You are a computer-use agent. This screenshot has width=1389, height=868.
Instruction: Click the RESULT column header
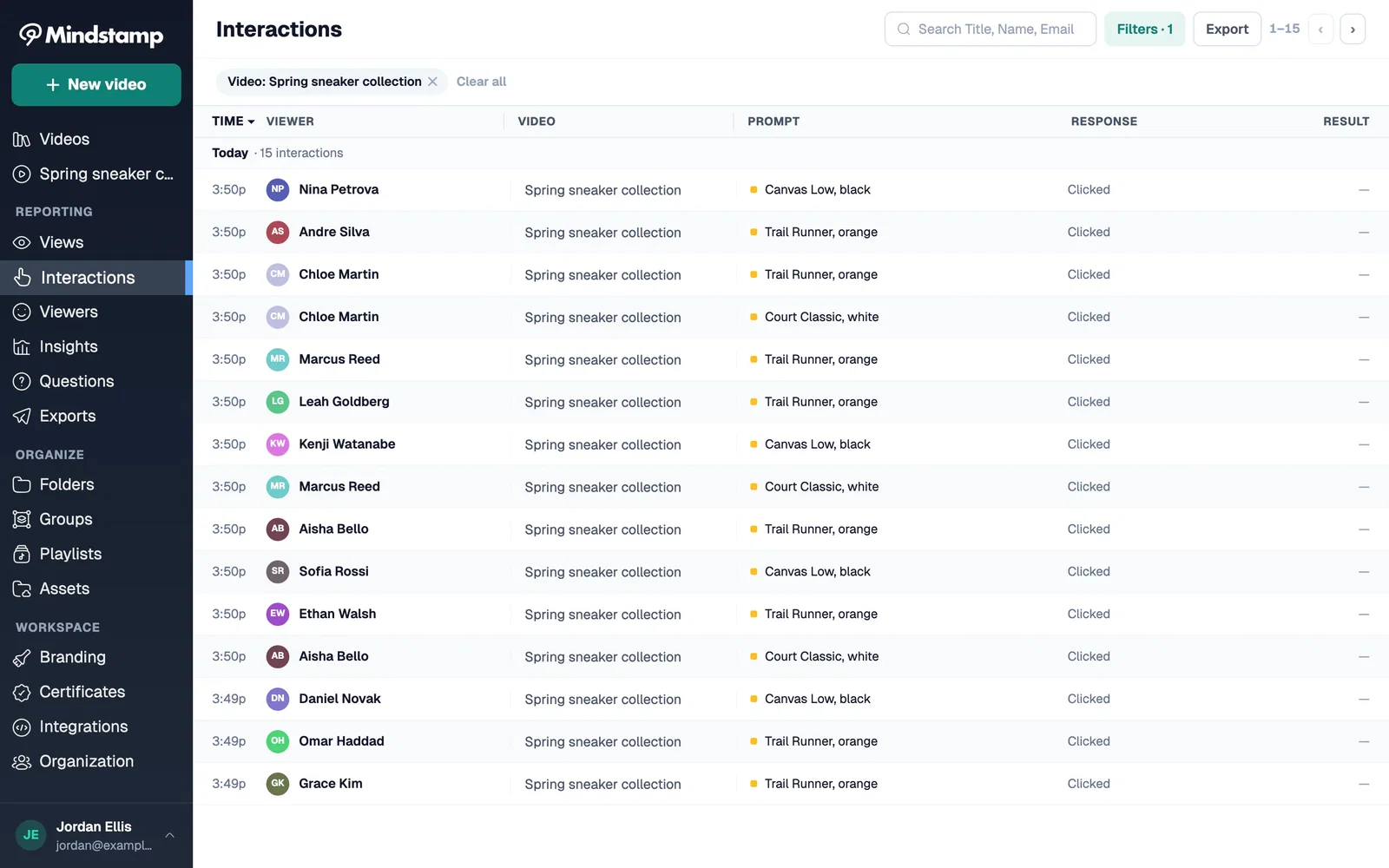(x=1346, y=122)
